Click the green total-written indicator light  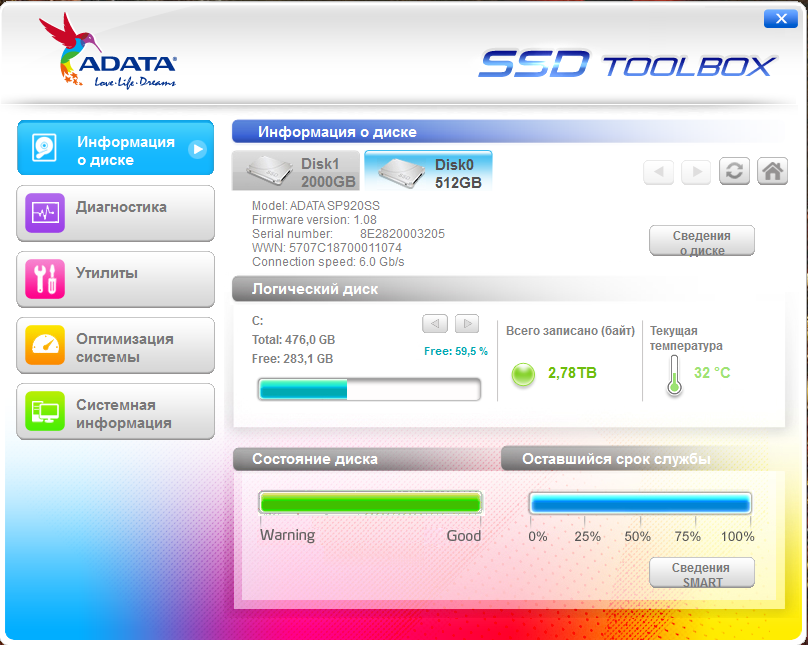pos(523,374)
